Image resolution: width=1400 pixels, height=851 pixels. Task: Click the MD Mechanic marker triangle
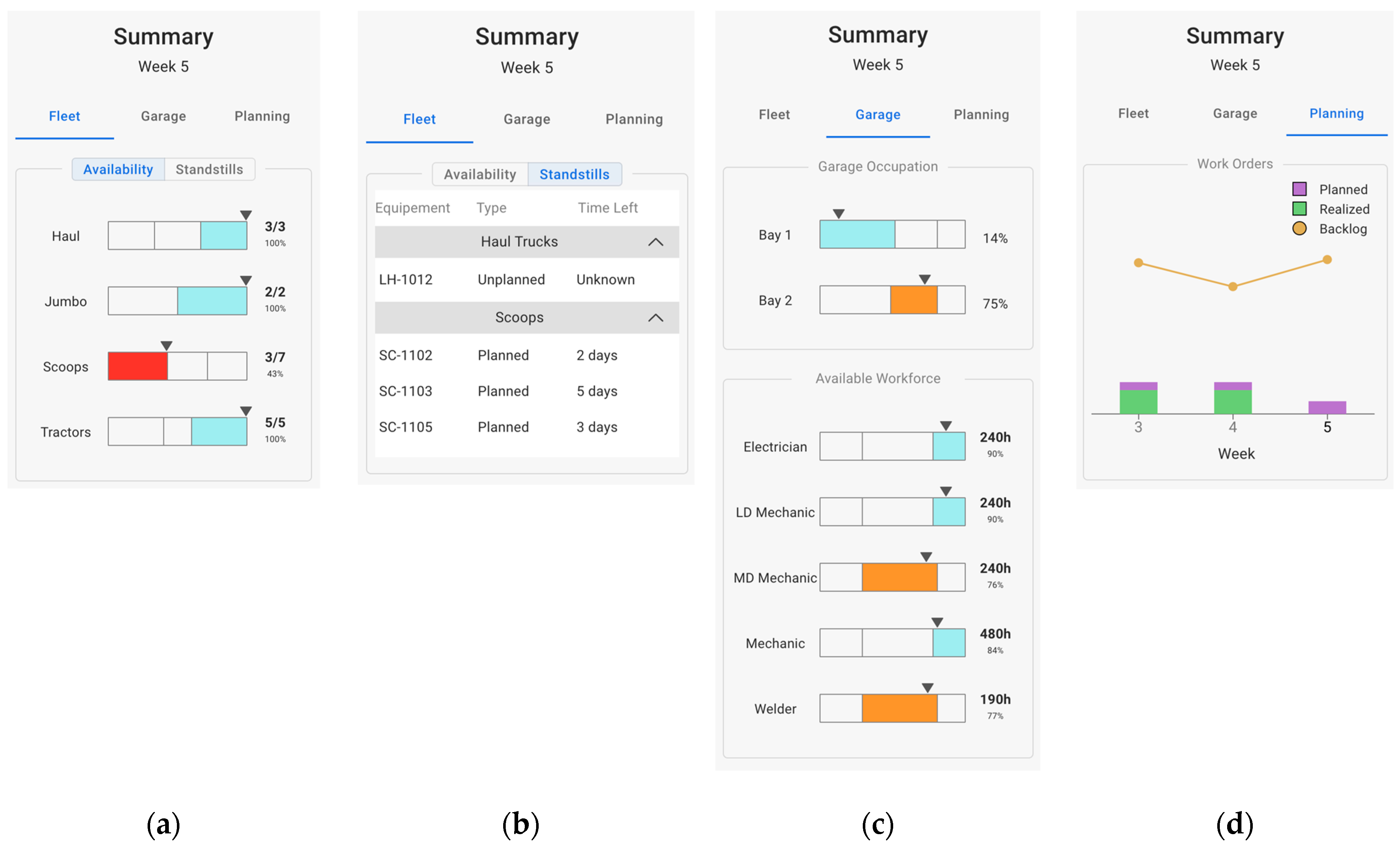(926, 556)
